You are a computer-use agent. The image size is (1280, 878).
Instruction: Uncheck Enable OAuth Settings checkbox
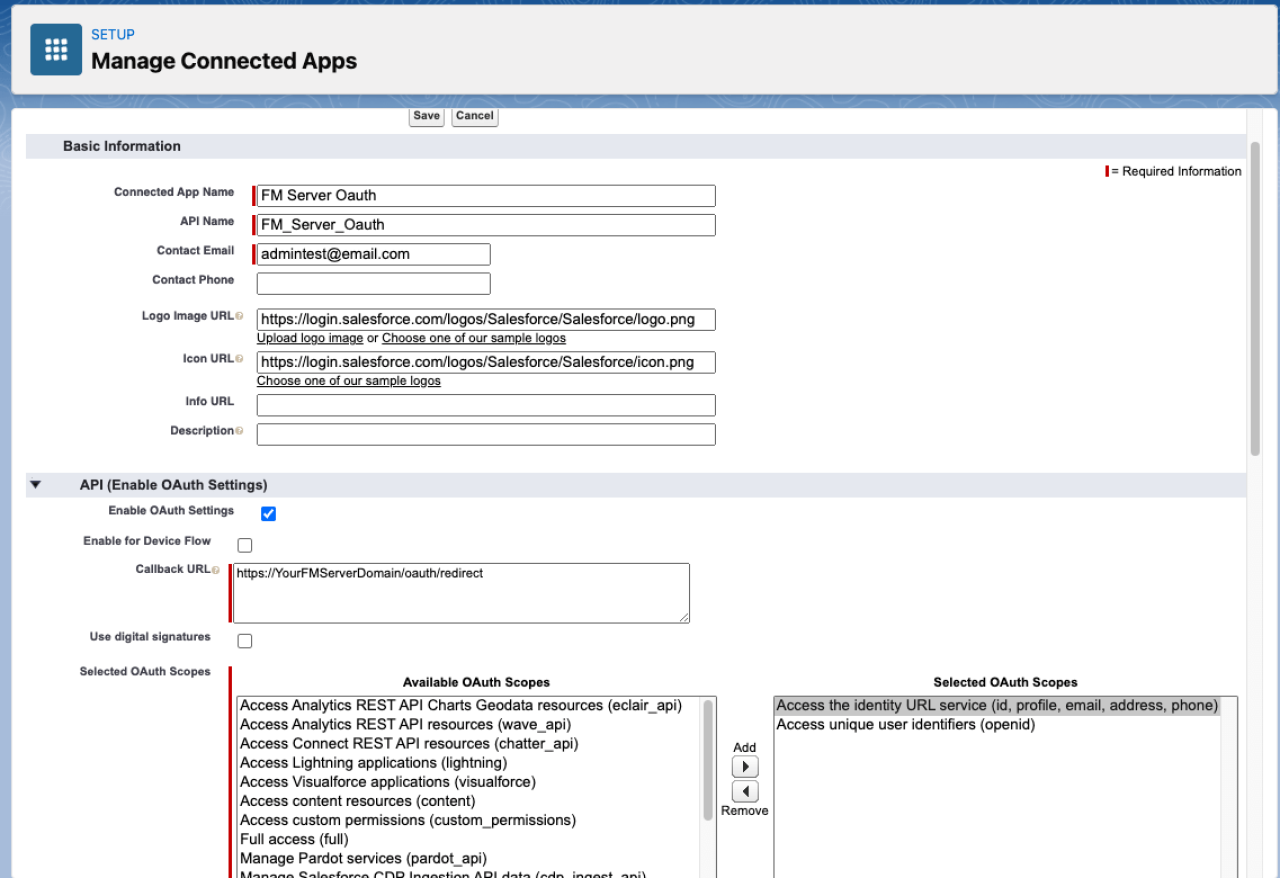[x=268, y=514]
